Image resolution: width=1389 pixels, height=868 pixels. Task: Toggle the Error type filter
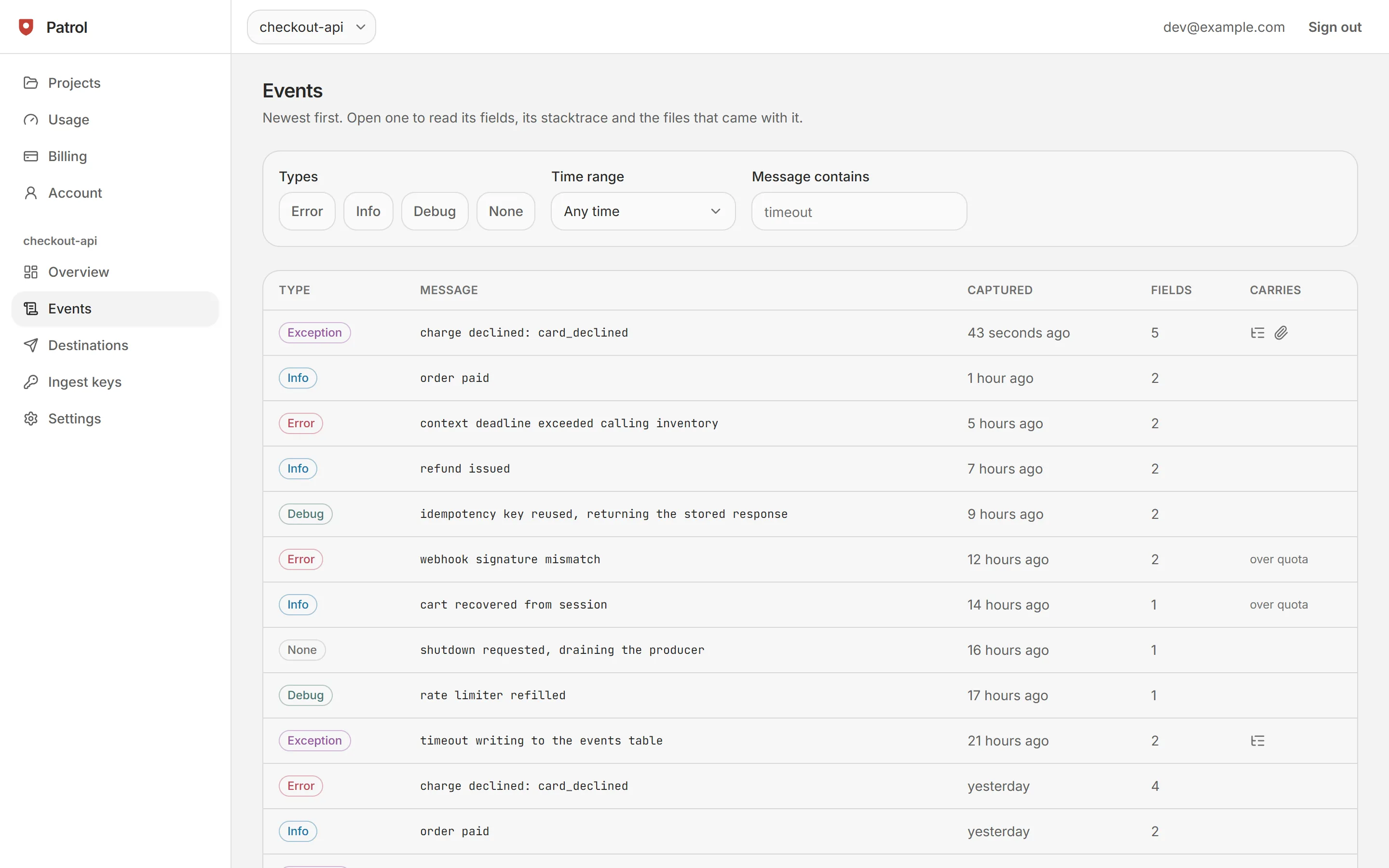coord(307,211)
